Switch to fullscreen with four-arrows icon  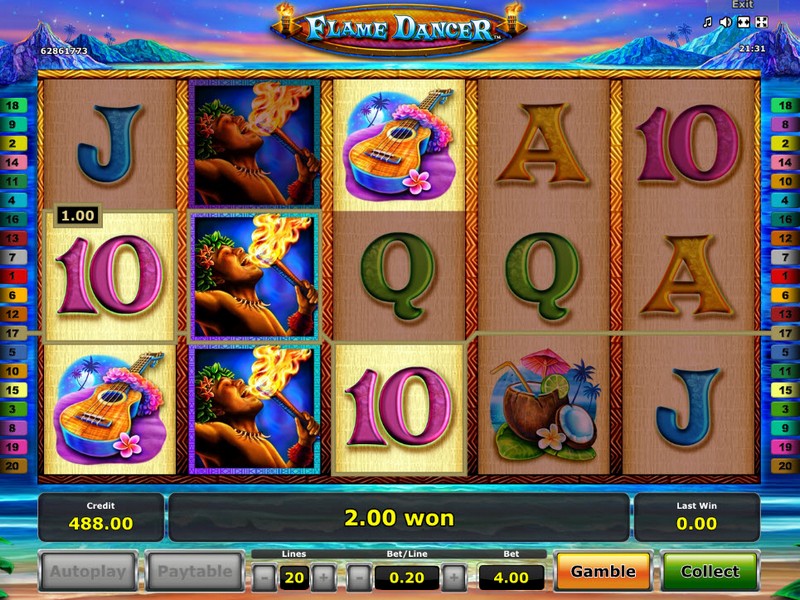(x=761, y=22)
